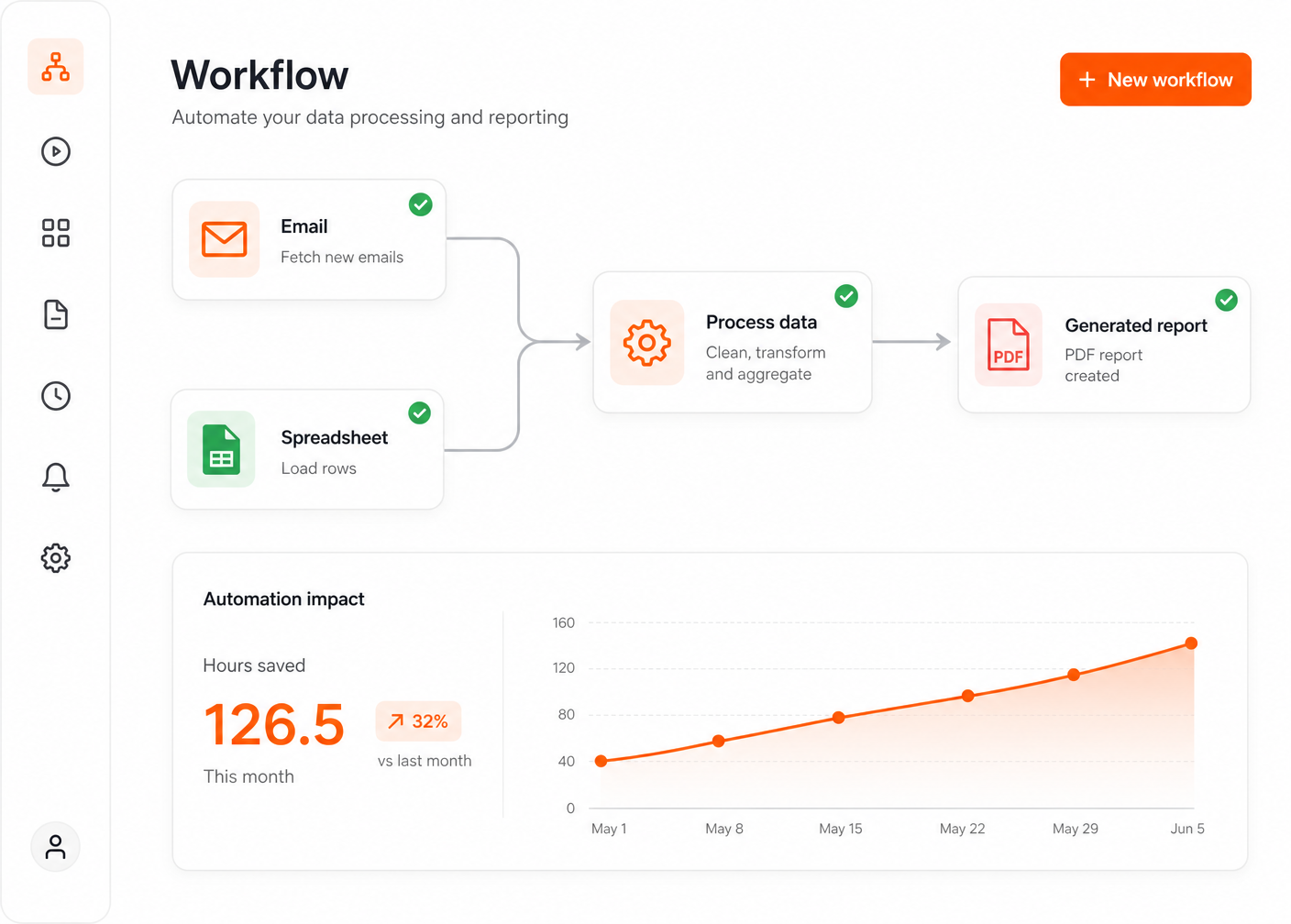
Task: Click the May 15 chart data point
Action: [839, 718]
